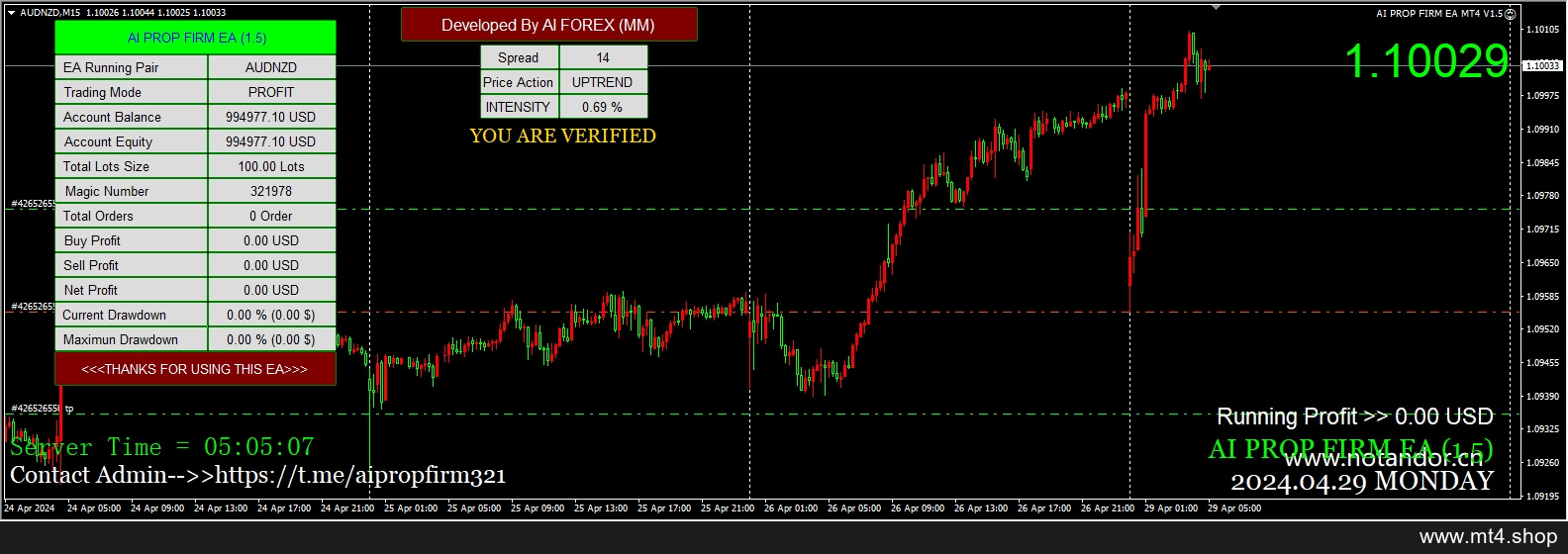This screenshot has width=1568, height=554.
Task: Click the Developed By AI FOREX (MM) banner
Action: 548,25
